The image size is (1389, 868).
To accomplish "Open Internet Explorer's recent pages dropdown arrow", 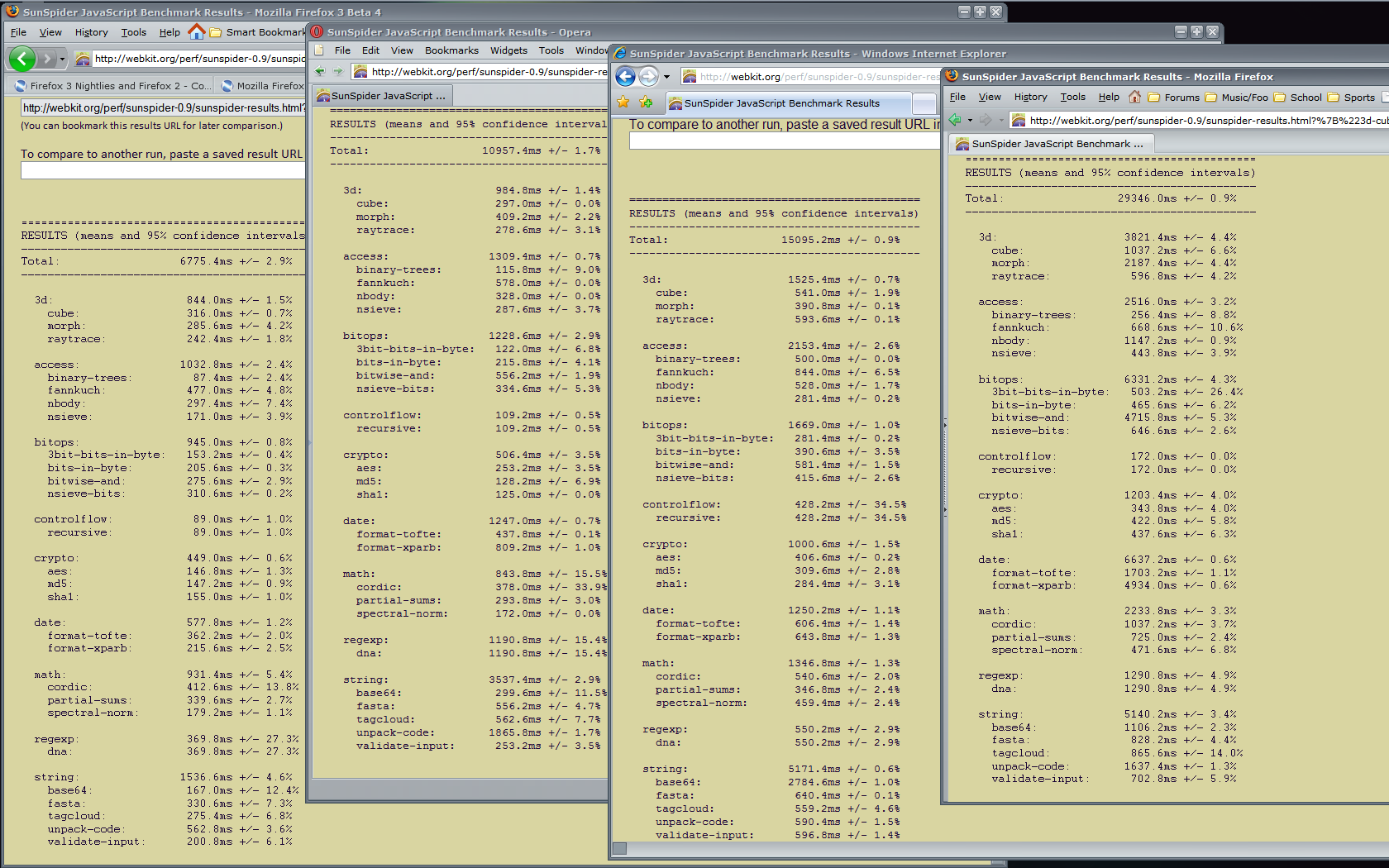I will (666, 77).
